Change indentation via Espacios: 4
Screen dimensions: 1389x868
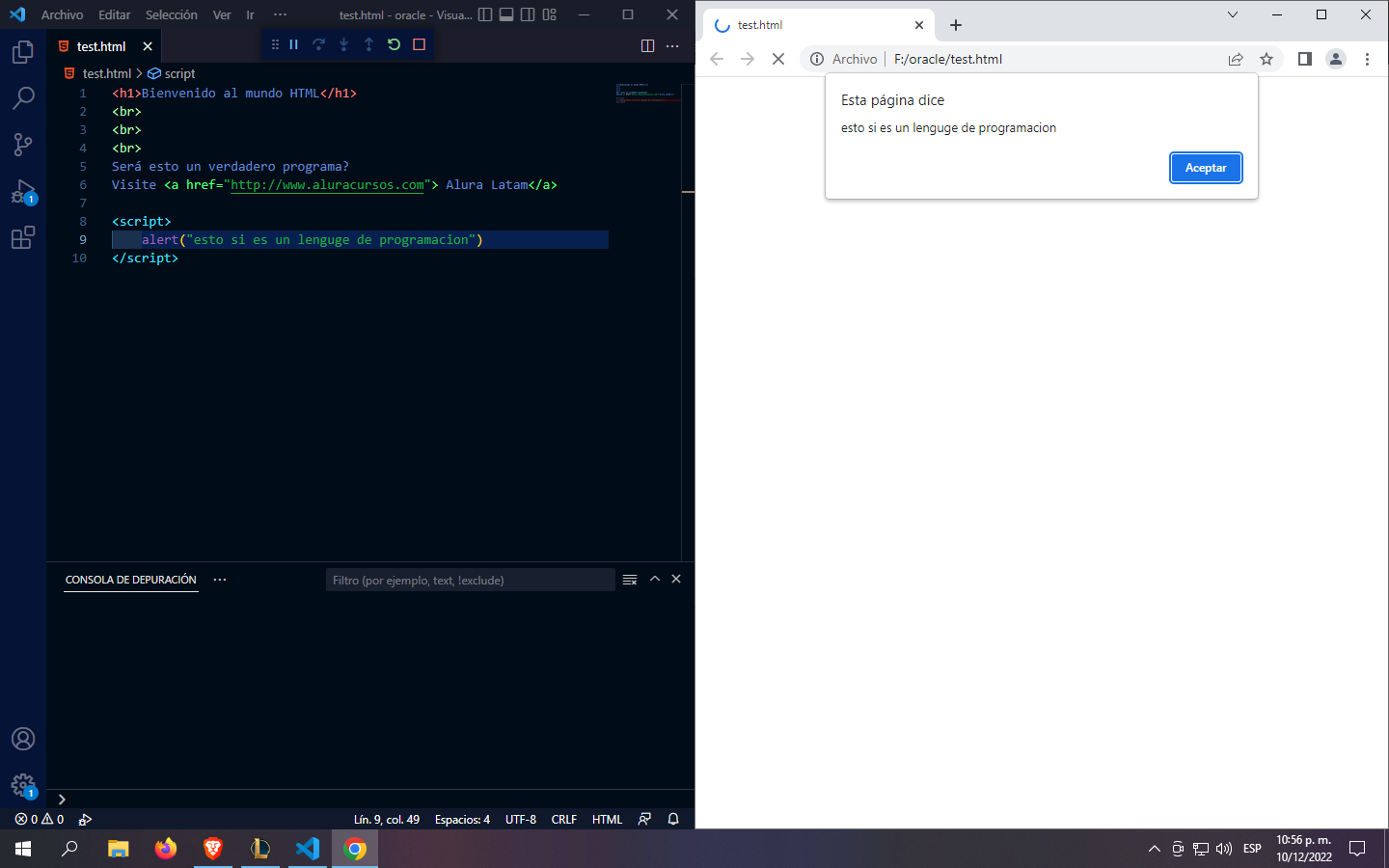[462, 819]
